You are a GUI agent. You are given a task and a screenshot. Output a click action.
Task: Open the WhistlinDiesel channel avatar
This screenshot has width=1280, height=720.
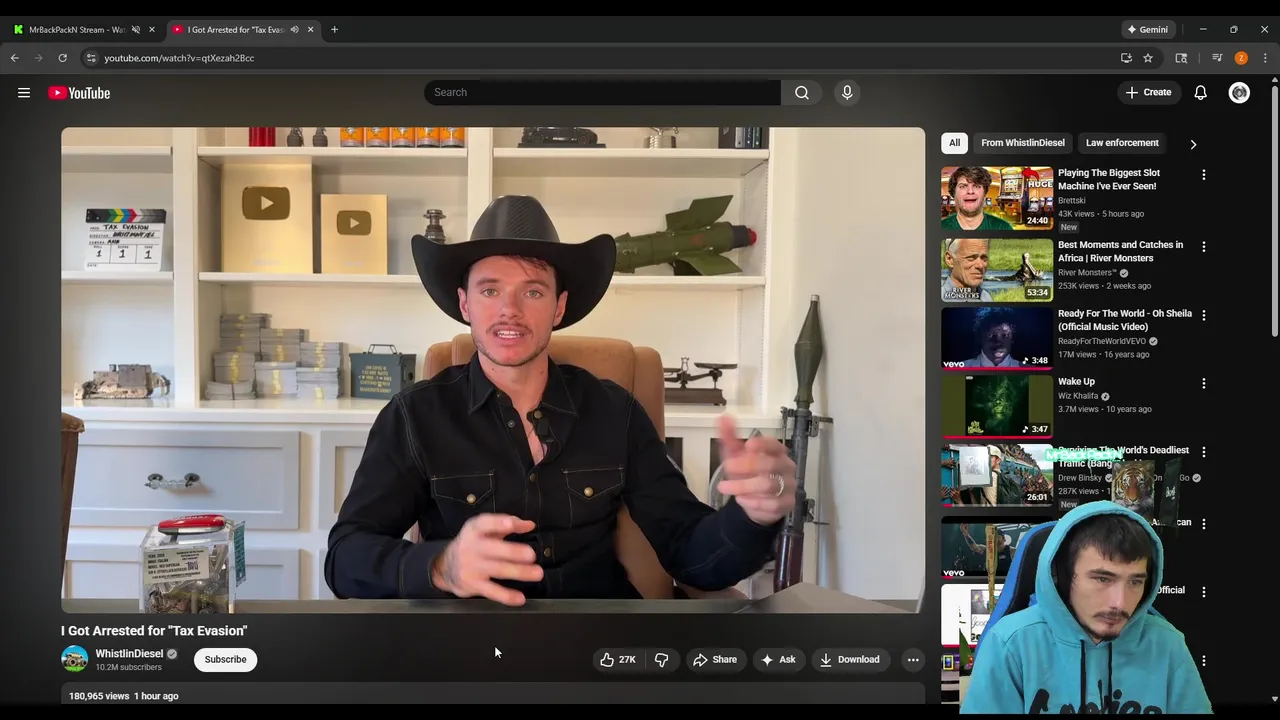(x=75, y=659)
